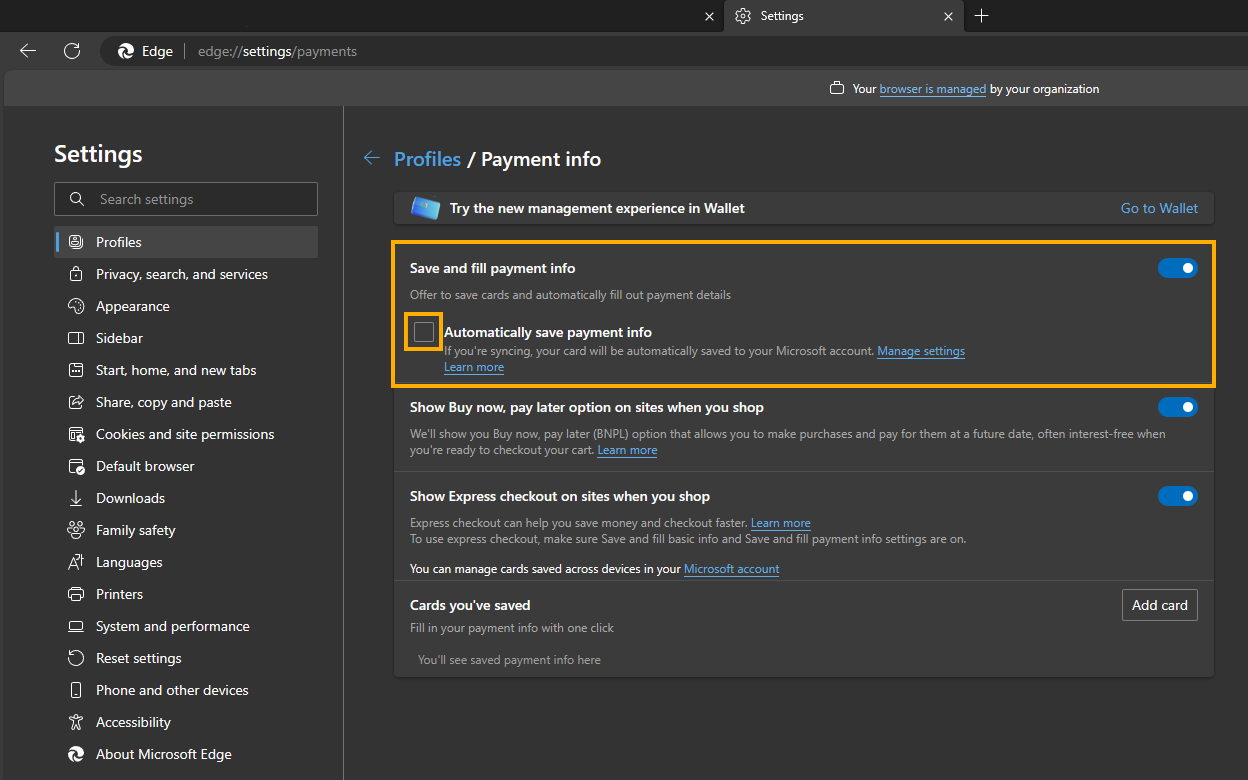Click the magnifier icon in search settings
Viewport: 1248px width, 780px height.
tap(77, 199)
